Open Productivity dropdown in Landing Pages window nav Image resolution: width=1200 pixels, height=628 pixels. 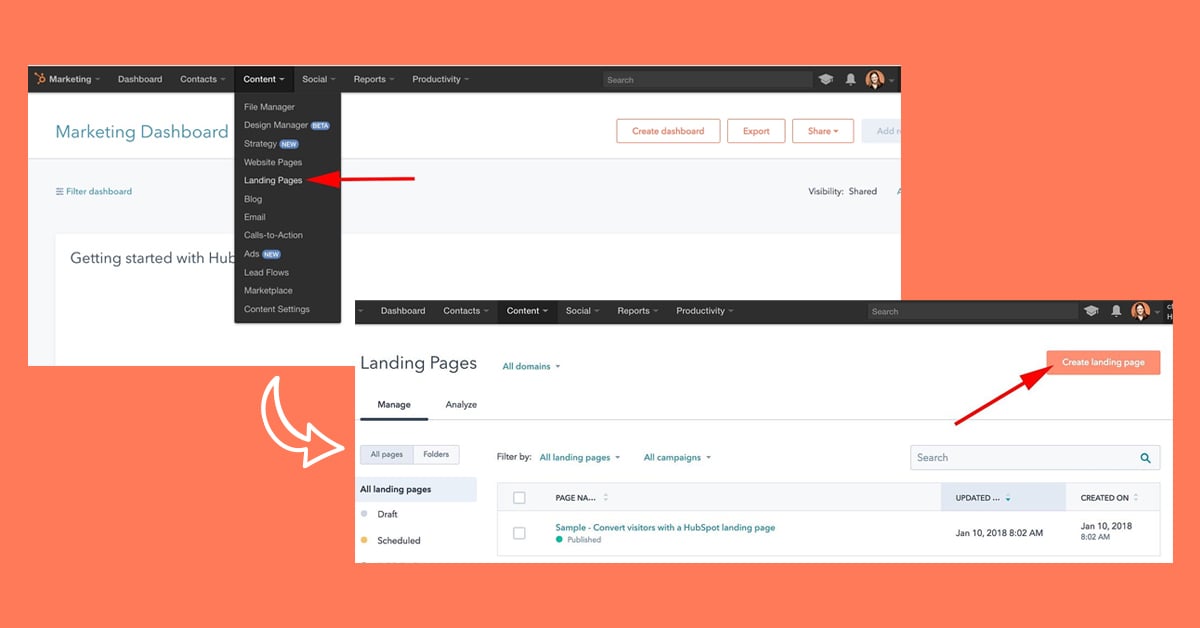pyautogui.click(x=705, y=311)
